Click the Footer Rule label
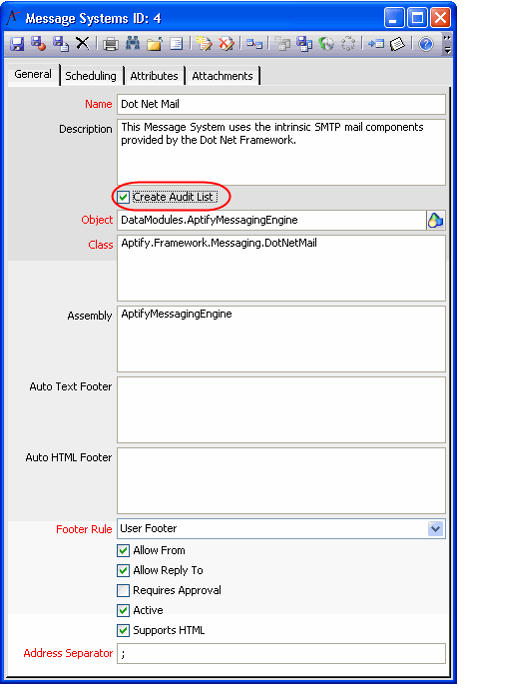This screenshot has height=691, width=529. pos(84,529)
